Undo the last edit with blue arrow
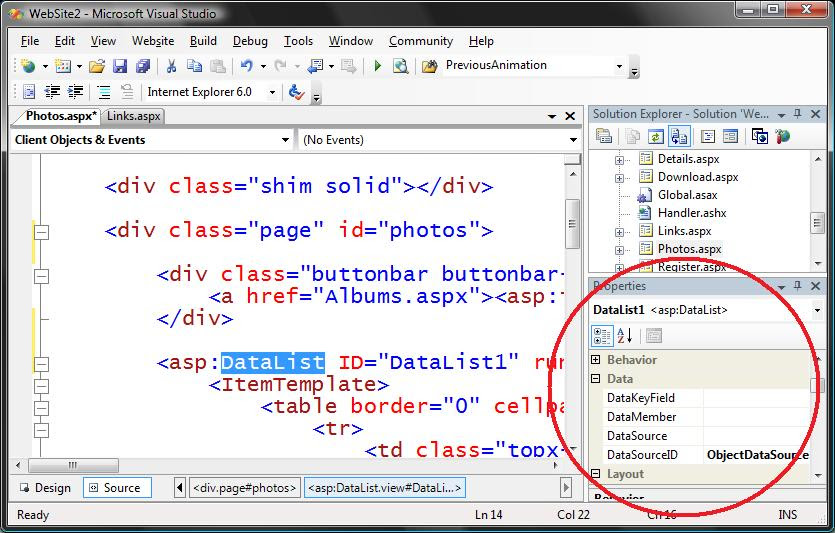 click(247, 66)
